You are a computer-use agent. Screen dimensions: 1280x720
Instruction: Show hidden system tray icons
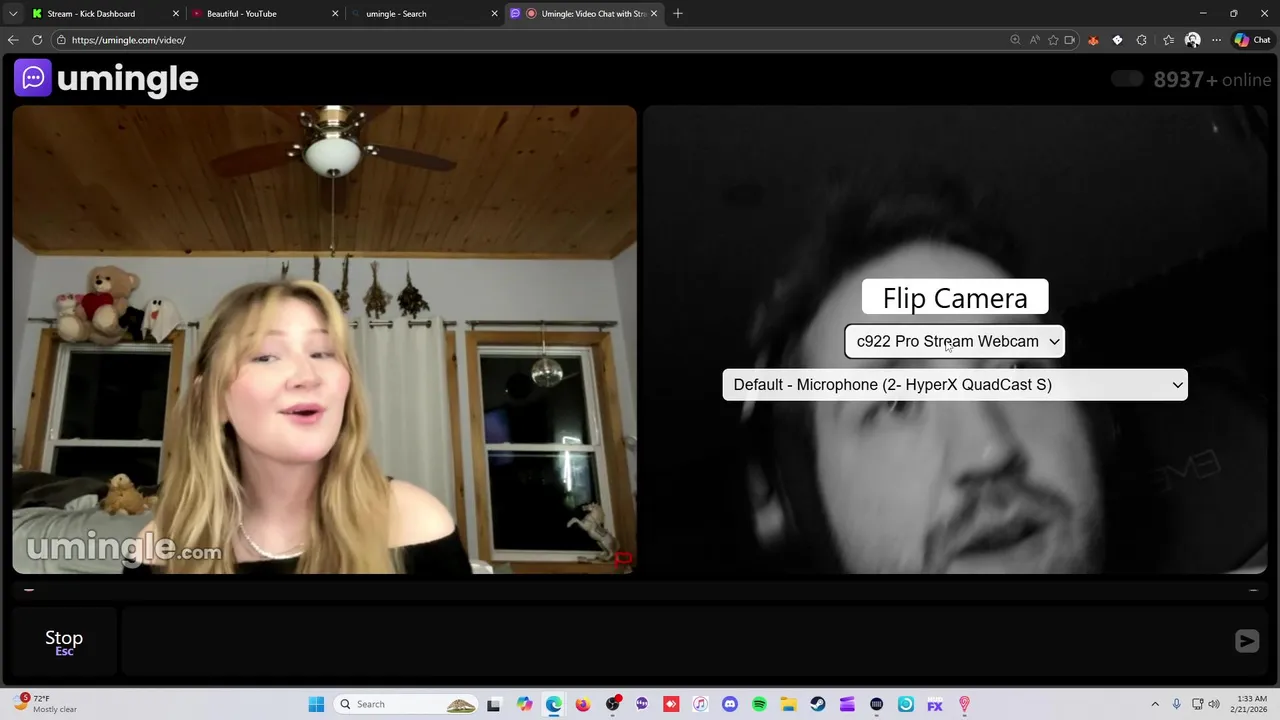click(x=1155, y=704)
